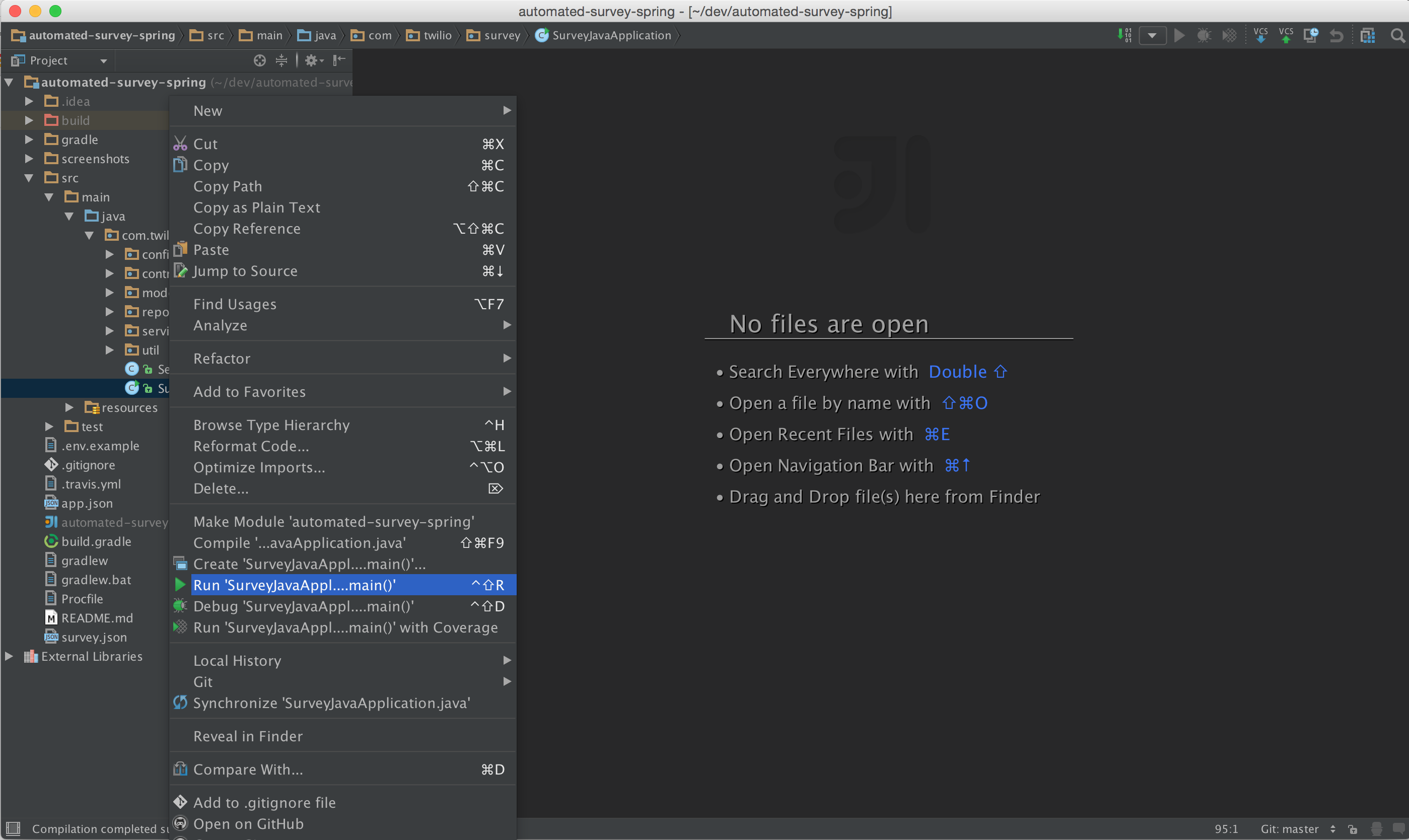Choose Add to .gitignore file
This screenshot has height=840, width=1409.
pyautogui.click(x=343, y=803)
